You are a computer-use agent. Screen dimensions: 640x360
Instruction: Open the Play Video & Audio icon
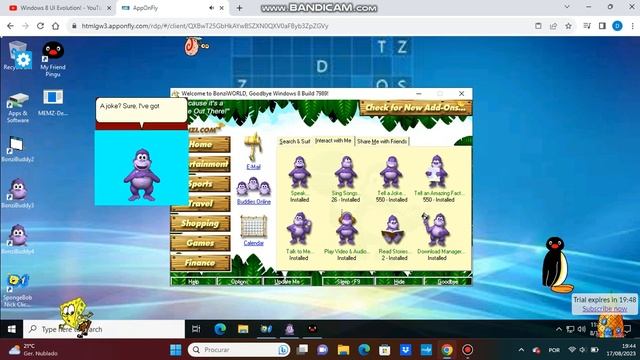click(x=346, y=229)
